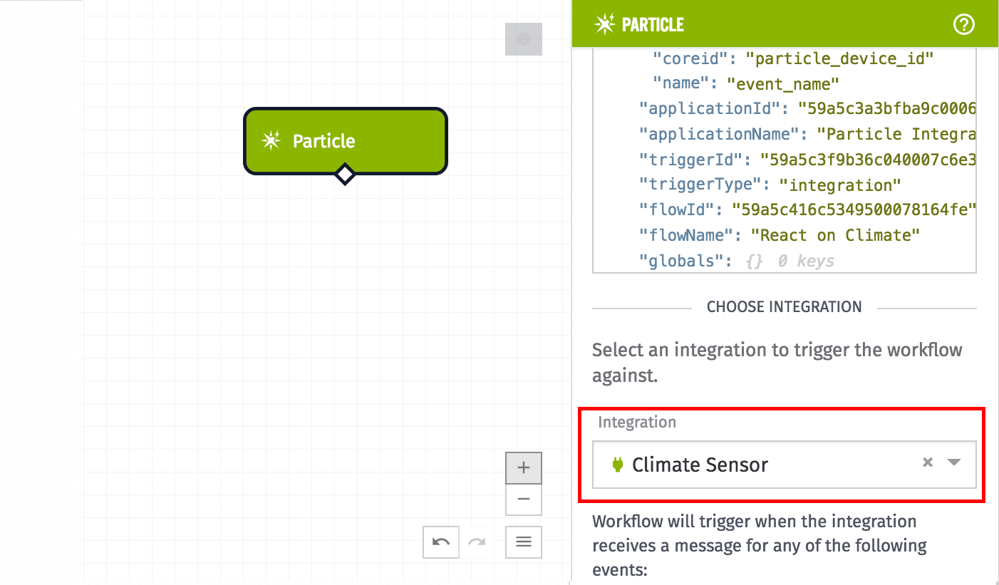This screenshot has height=585, width=999.
Task: Click the debug bug icon on canvas
Action: (x=523, y=39)
